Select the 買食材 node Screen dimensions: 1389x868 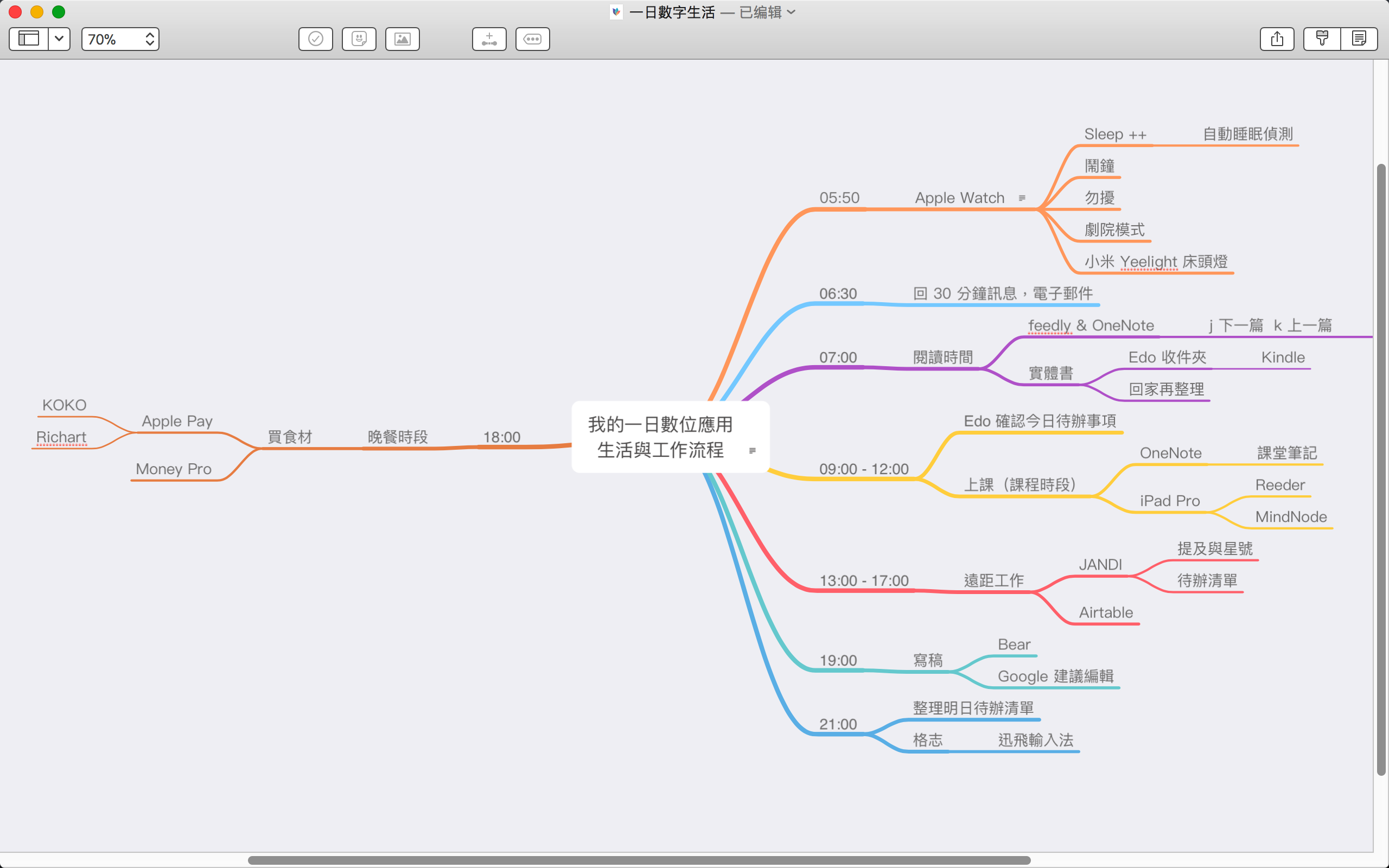[290, 437]
